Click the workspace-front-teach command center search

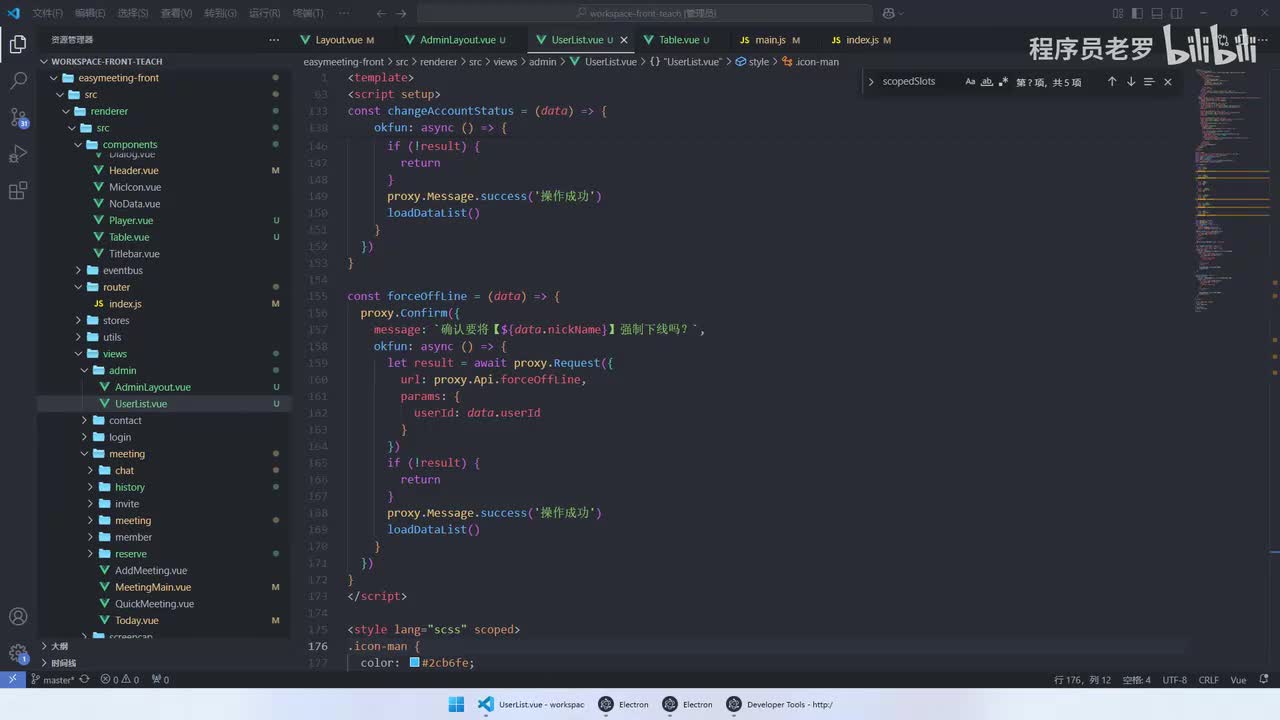pos(645,13)
